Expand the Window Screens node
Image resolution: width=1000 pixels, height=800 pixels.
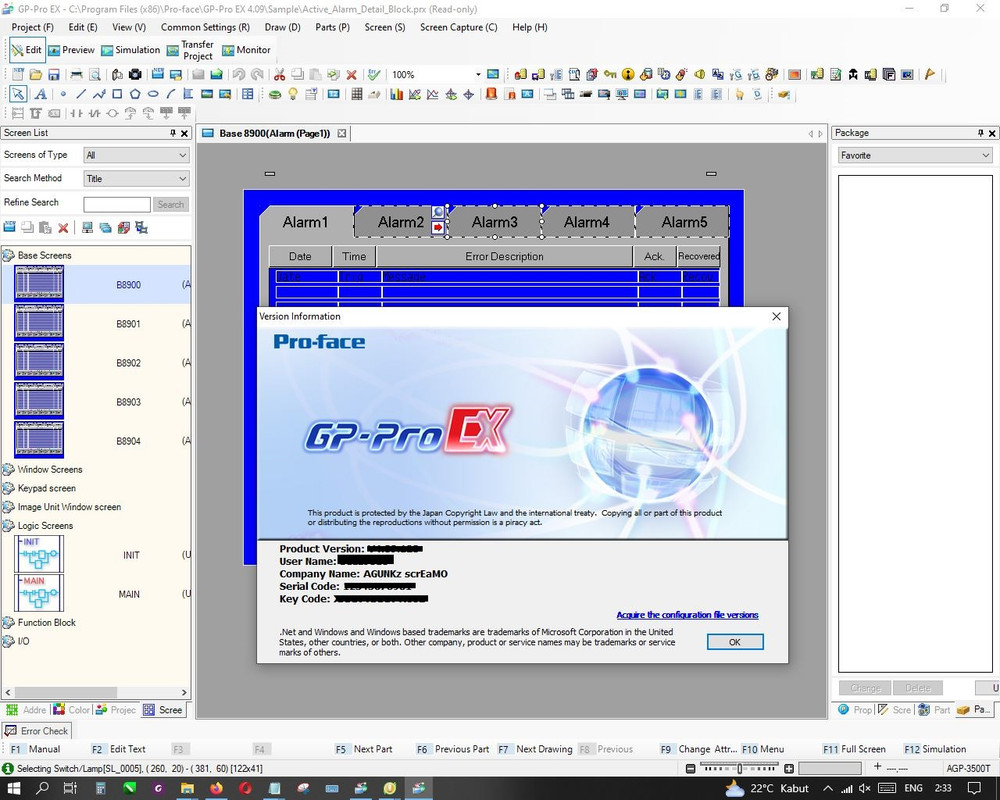pyautogui.click(x=8, y=470)
